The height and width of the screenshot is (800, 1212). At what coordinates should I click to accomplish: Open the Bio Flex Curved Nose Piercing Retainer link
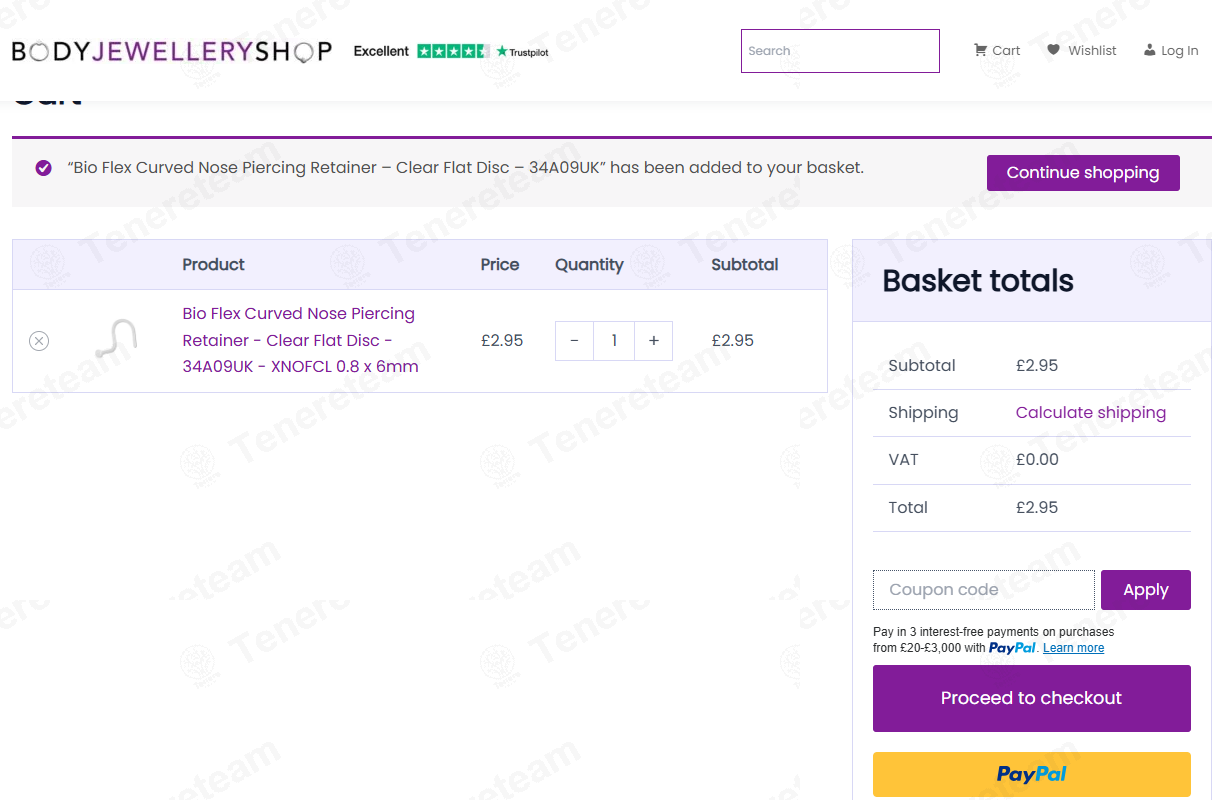(300, 340)
